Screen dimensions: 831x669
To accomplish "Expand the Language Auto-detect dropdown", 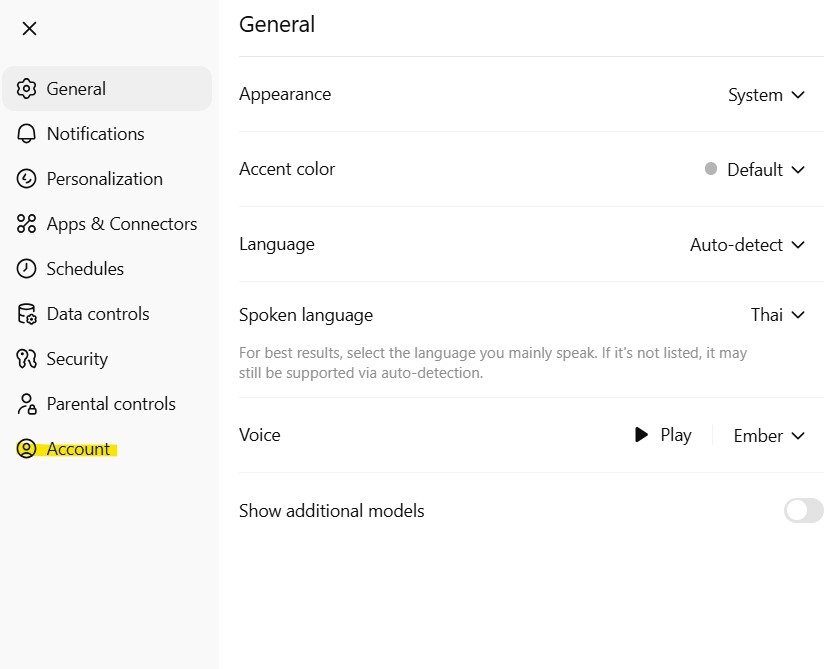I will coord(747,244).
